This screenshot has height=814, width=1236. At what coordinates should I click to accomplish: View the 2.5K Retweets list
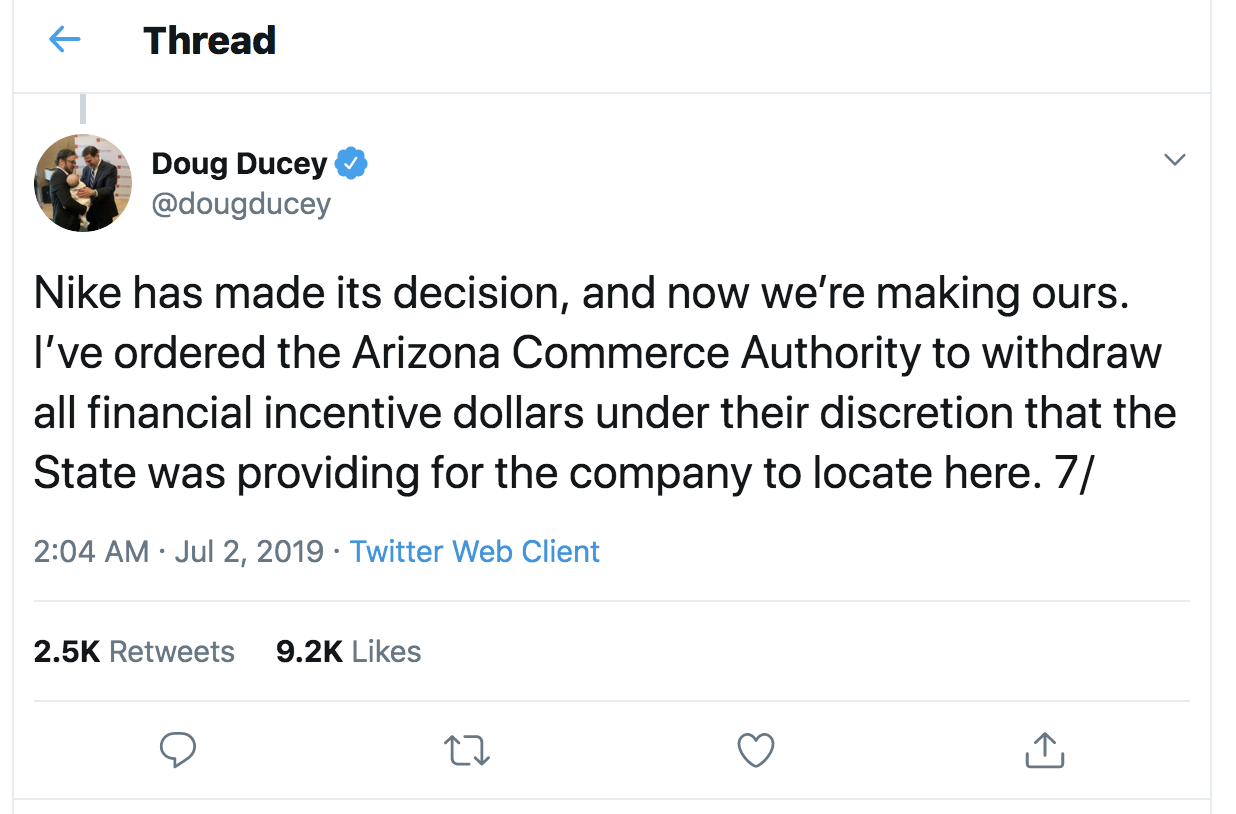pyautogui.click(x=134, y=652)
